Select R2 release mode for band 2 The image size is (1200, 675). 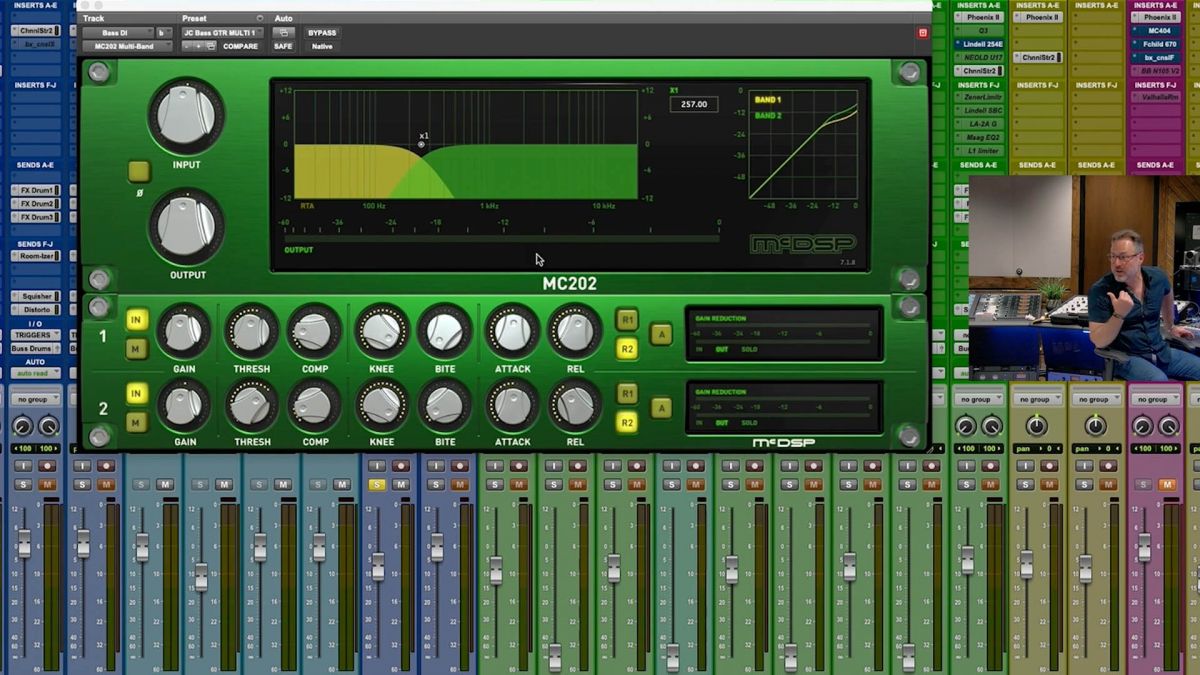point(627,423)
